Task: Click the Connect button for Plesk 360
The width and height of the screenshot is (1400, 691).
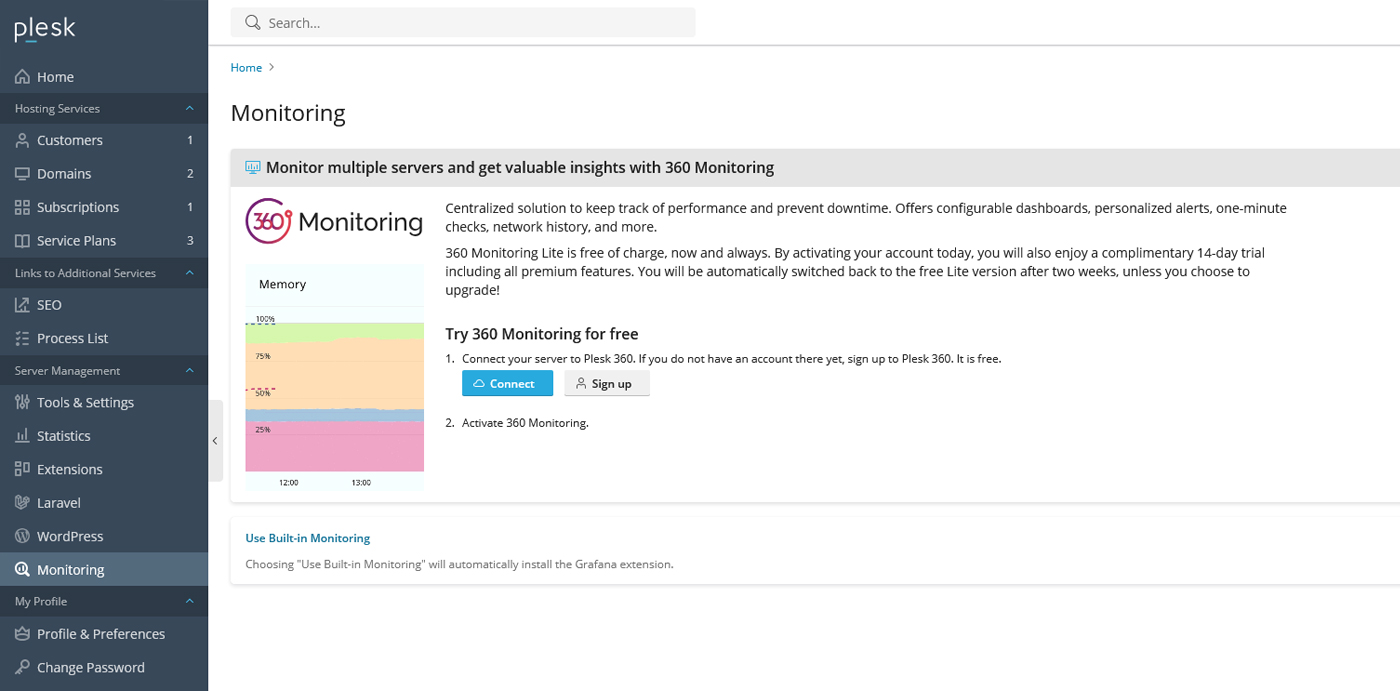Action: click(507, 383)
